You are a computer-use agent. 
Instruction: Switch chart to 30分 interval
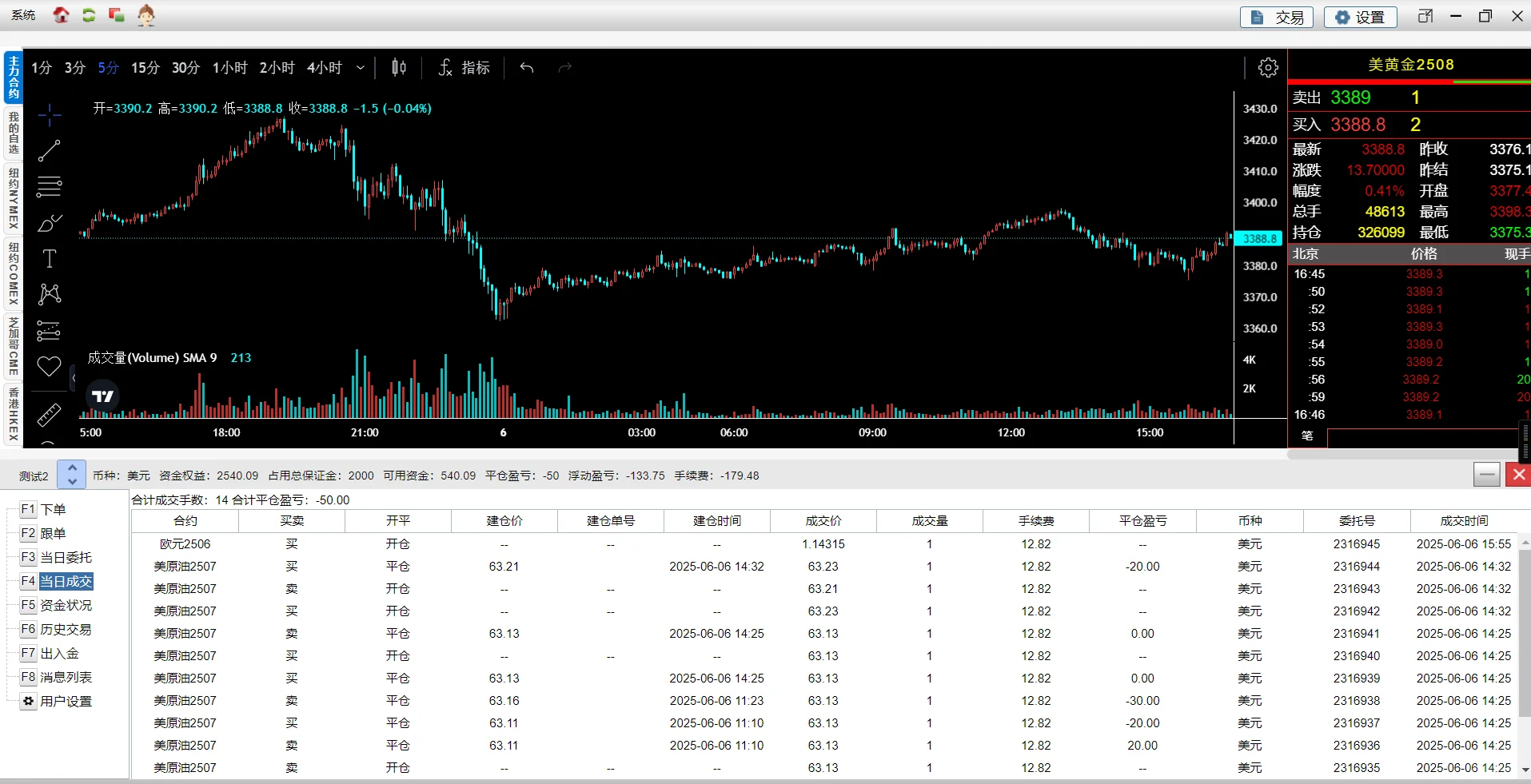click(x=185, y=68)
